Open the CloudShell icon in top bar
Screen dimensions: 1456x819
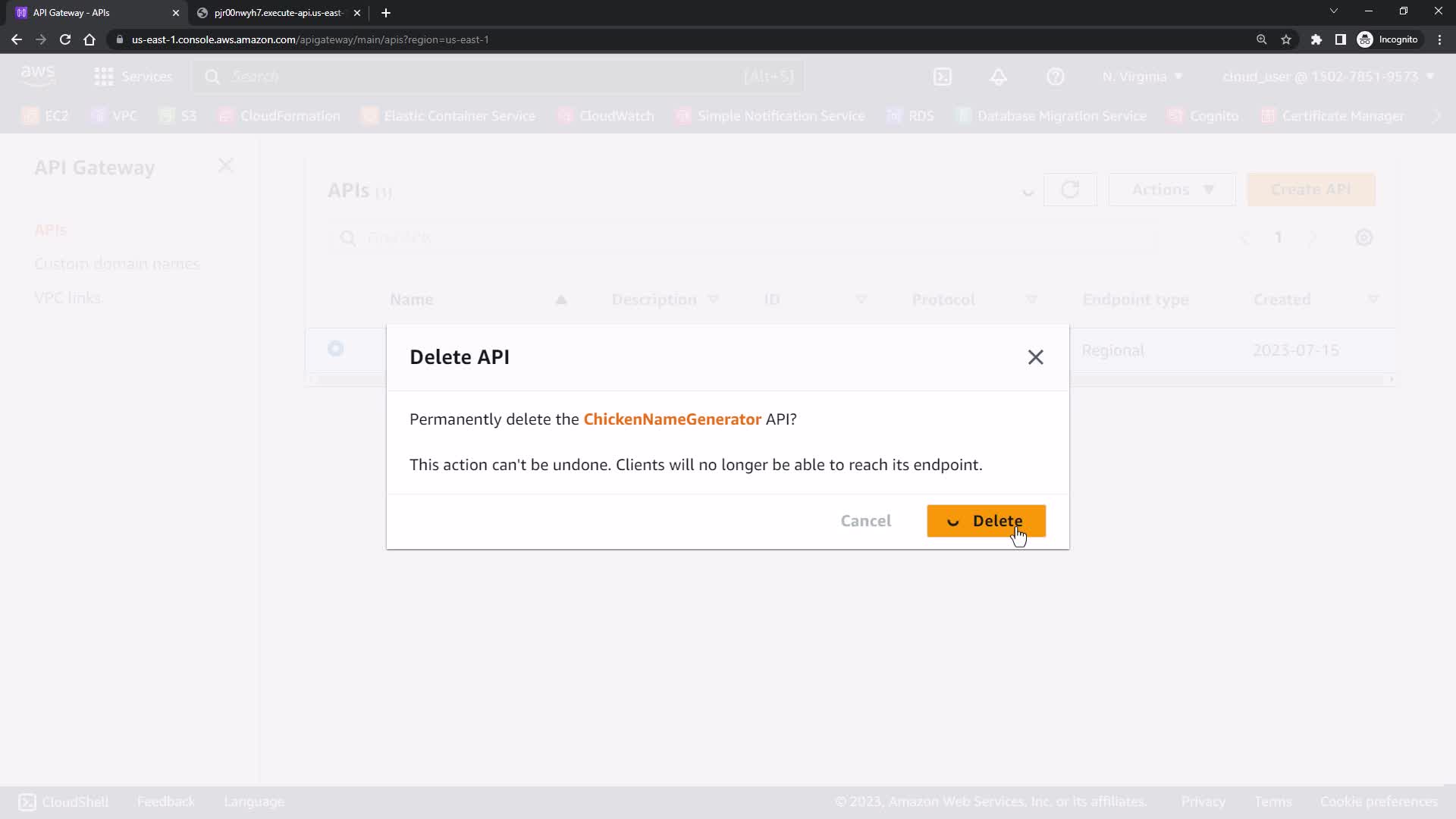pos(942,77)
